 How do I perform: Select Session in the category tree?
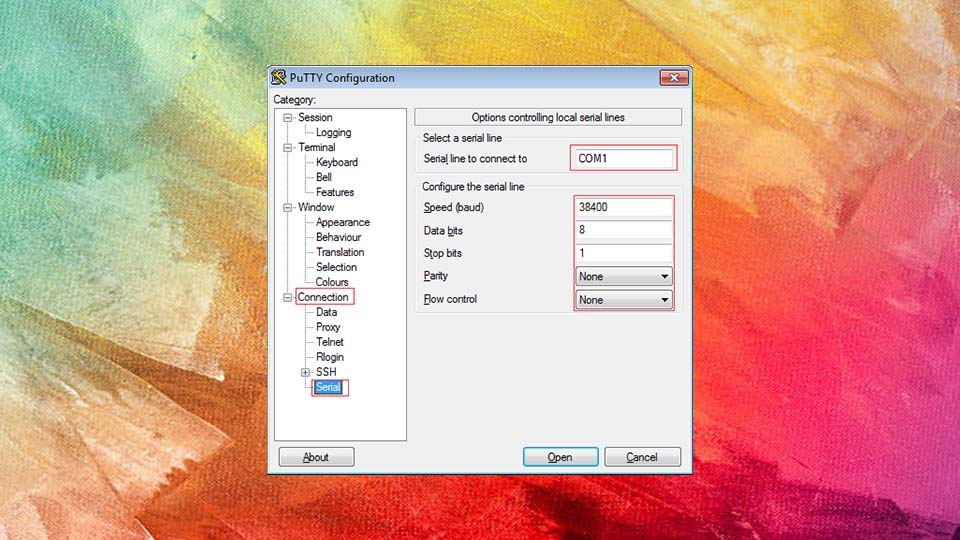[315, 117]
